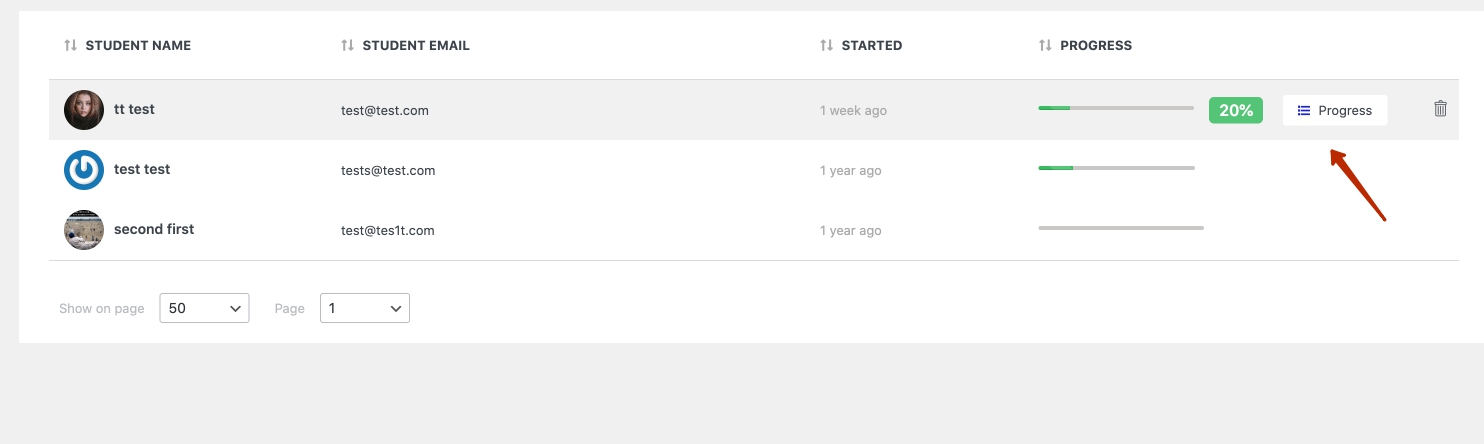Click second first's empty progress bar

click(1120, 228)
